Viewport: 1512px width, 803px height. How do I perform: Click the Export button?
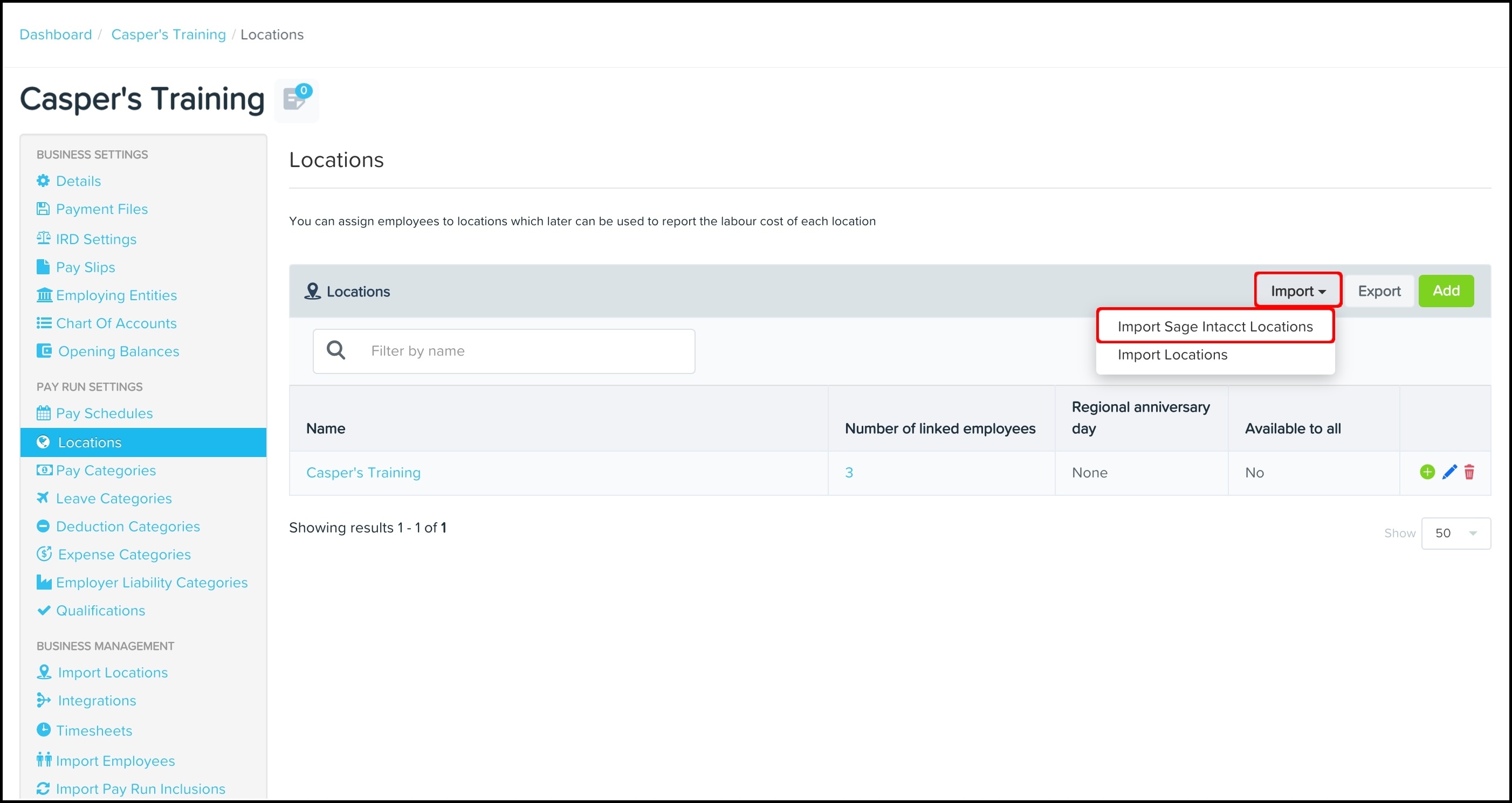pos(1379,291)
